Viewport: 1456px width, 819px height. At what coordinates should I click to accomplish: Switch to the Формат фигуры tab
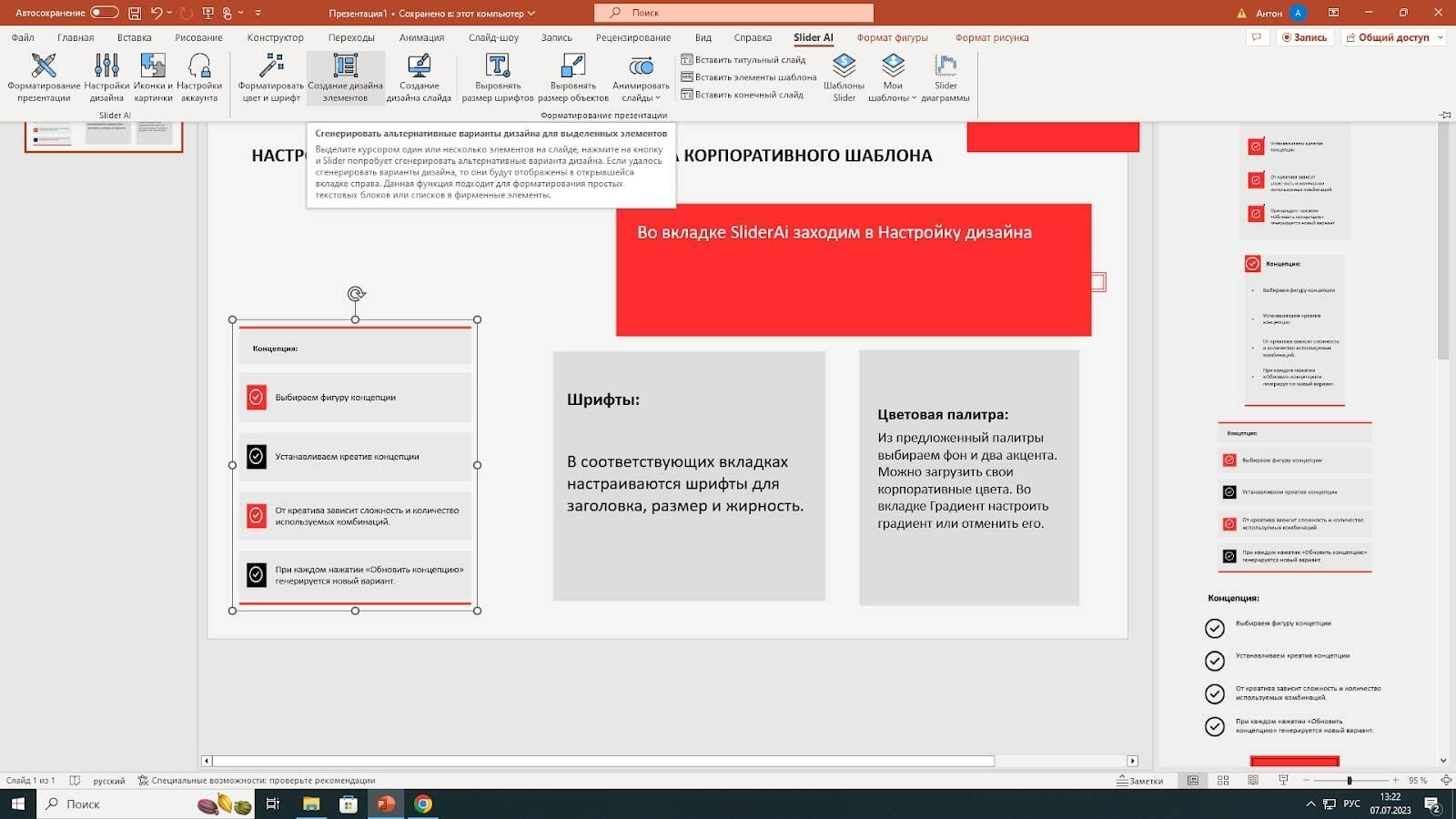pyautogui.click(x=892, y=37)
